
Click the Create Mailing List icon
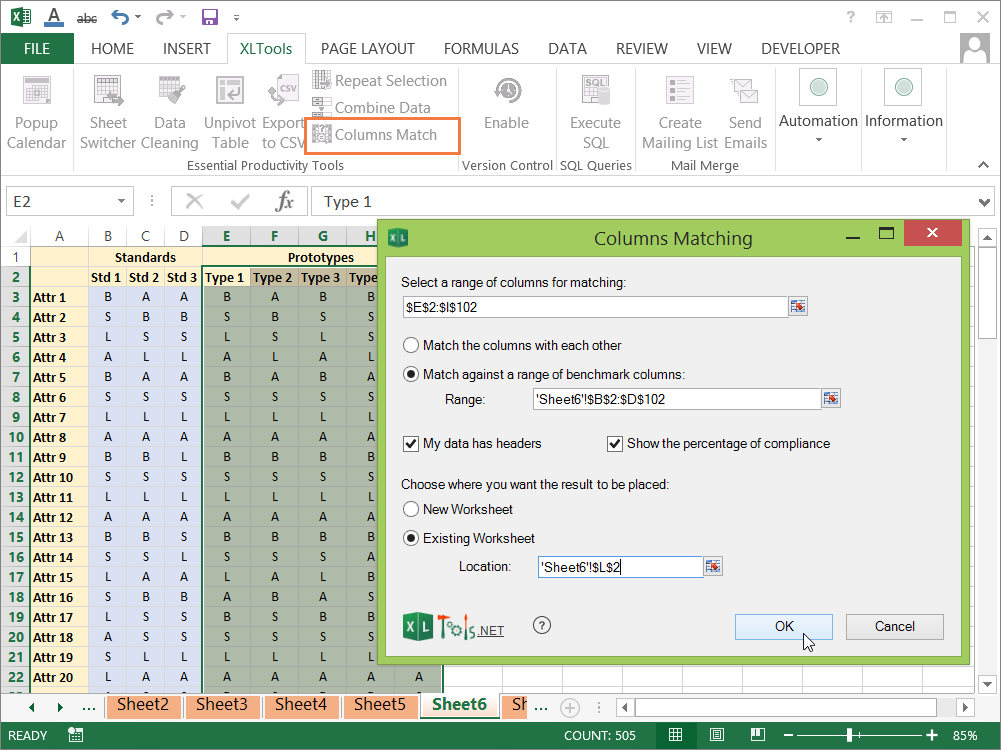679,110
